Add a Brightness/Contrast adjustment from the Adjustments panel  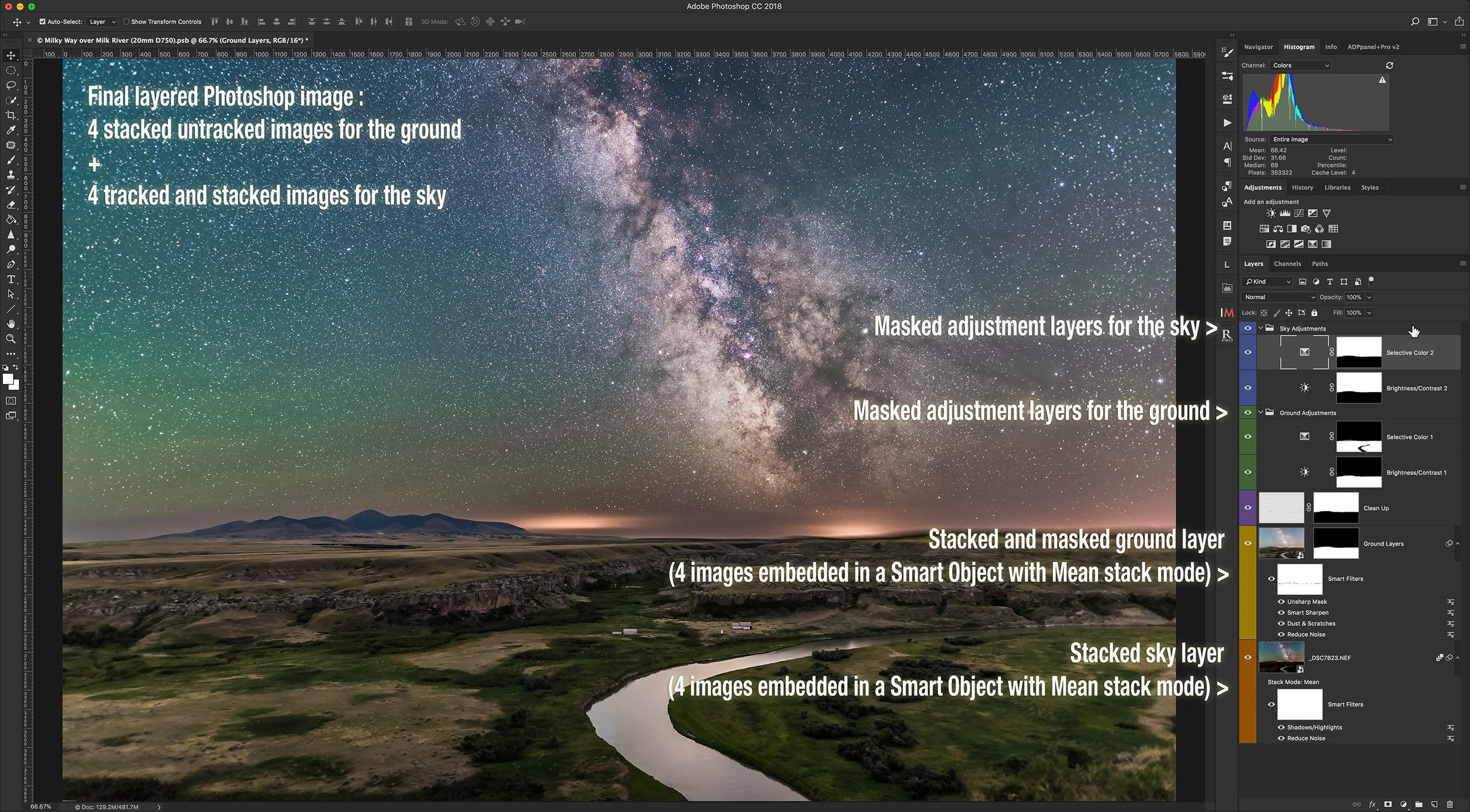coord(1271,213)
